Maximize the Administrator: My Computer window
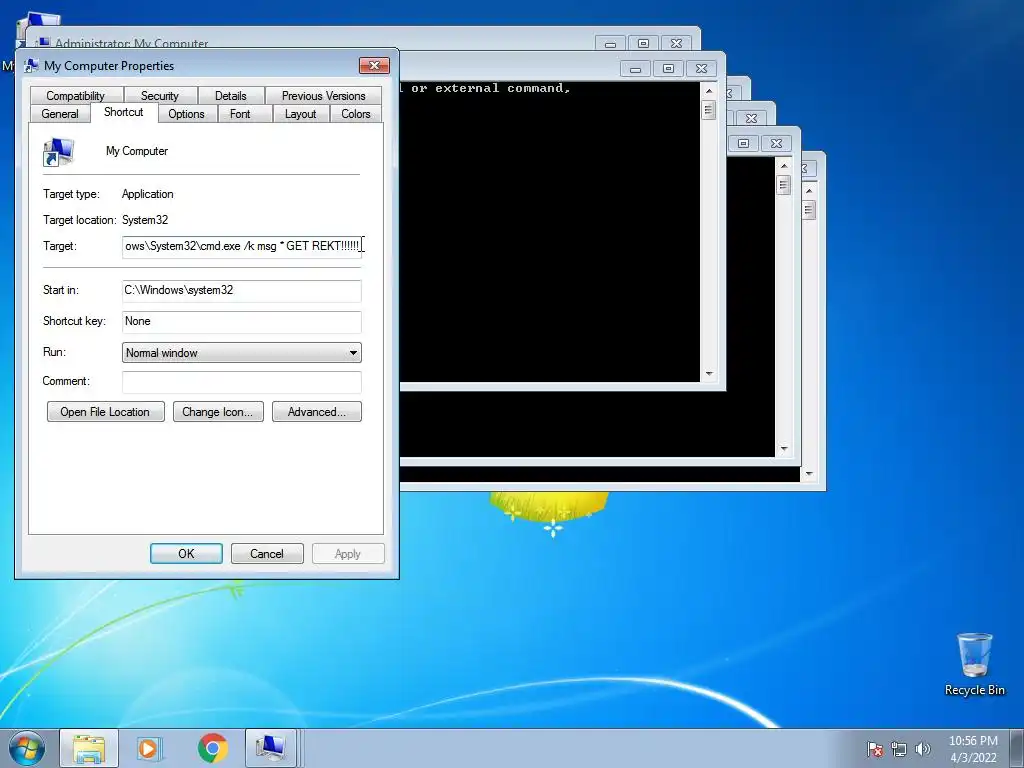 pos(643,44)
